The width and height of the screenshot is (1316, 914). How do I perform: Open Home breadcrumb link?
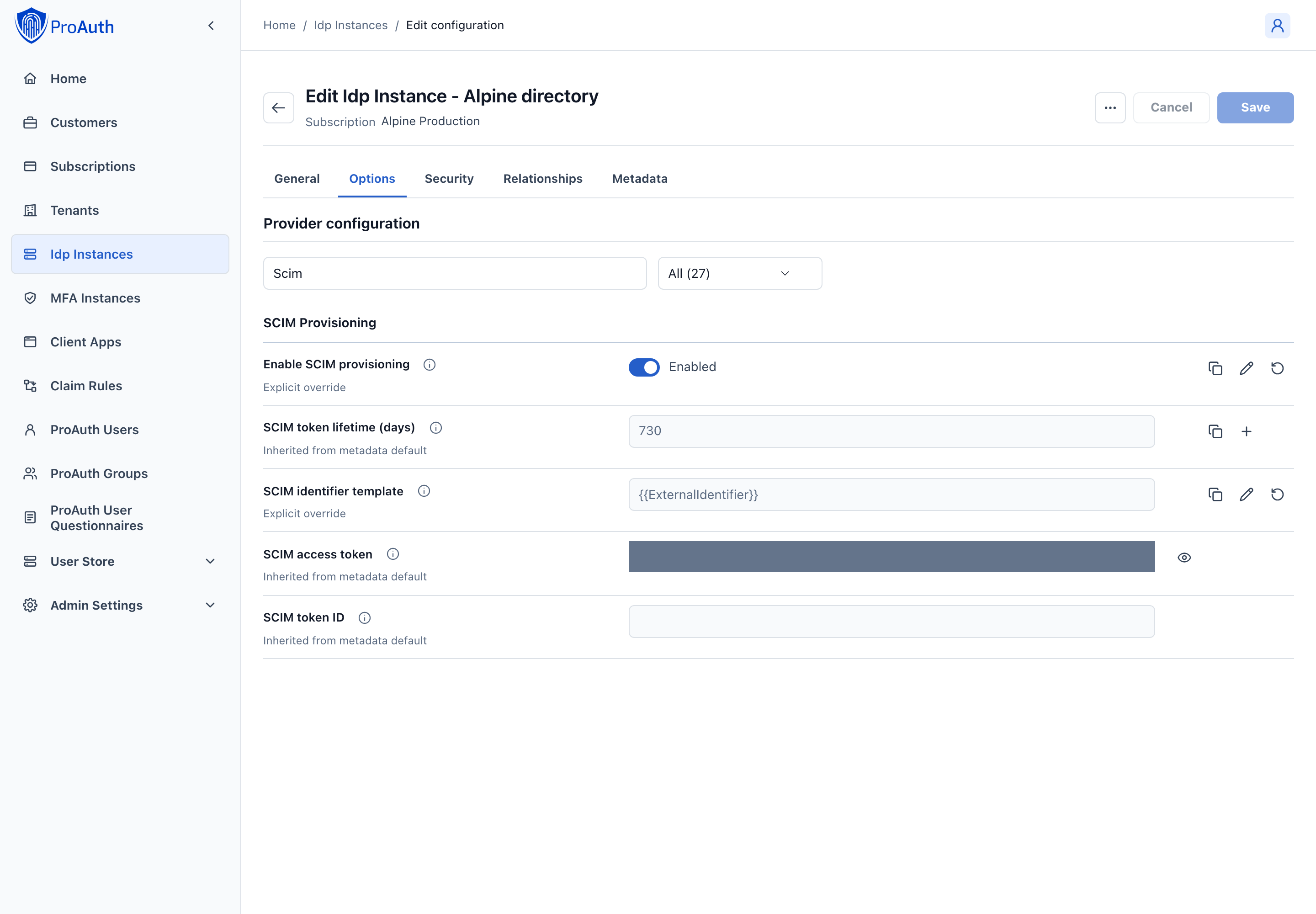pos(280,25)
